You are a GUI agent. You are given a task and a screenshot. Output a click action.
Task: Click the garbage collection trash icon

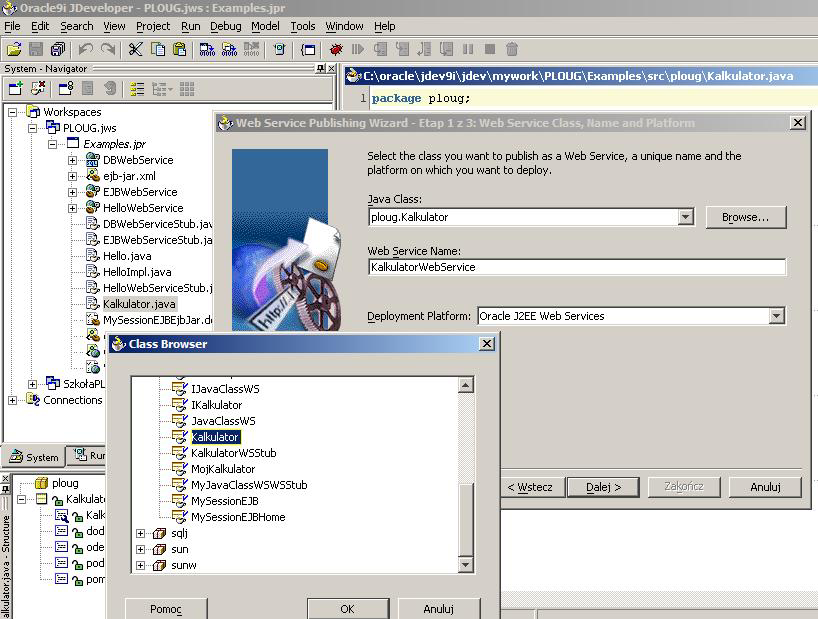512,49
